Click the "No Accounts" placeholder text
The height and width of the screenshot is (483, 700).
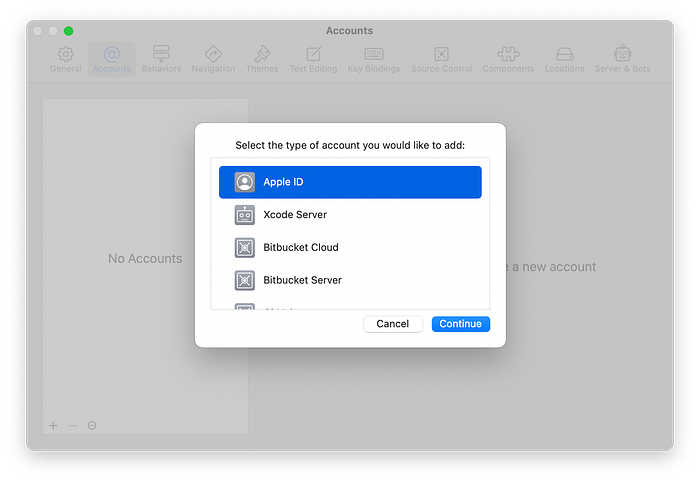[x=145, y=258]
